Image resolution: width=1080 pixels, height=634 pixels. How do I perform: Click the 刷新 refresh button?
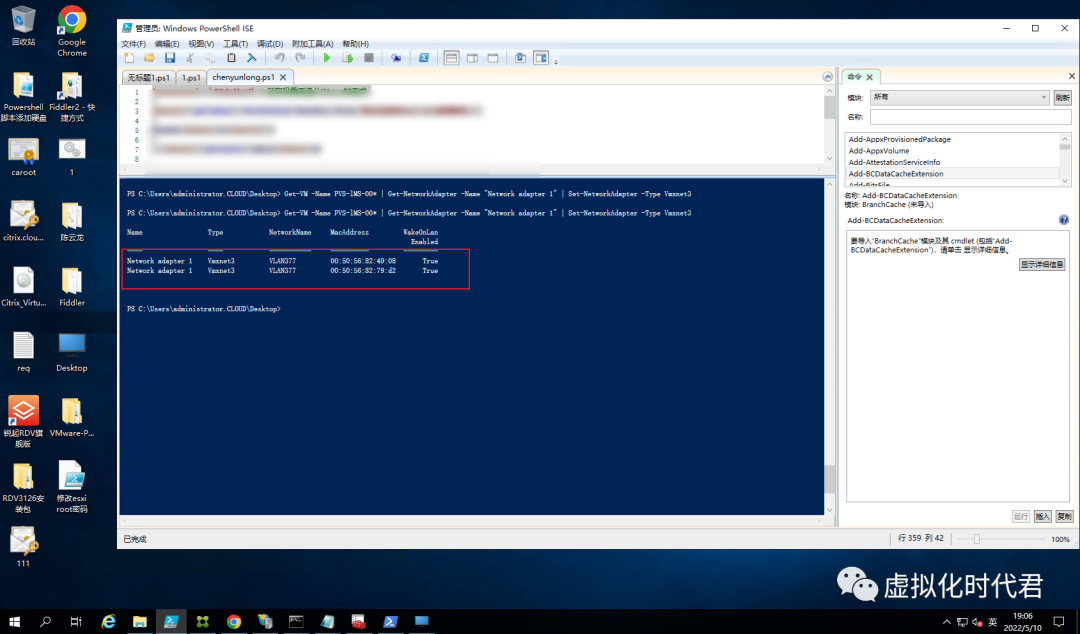click(1063, 97)
